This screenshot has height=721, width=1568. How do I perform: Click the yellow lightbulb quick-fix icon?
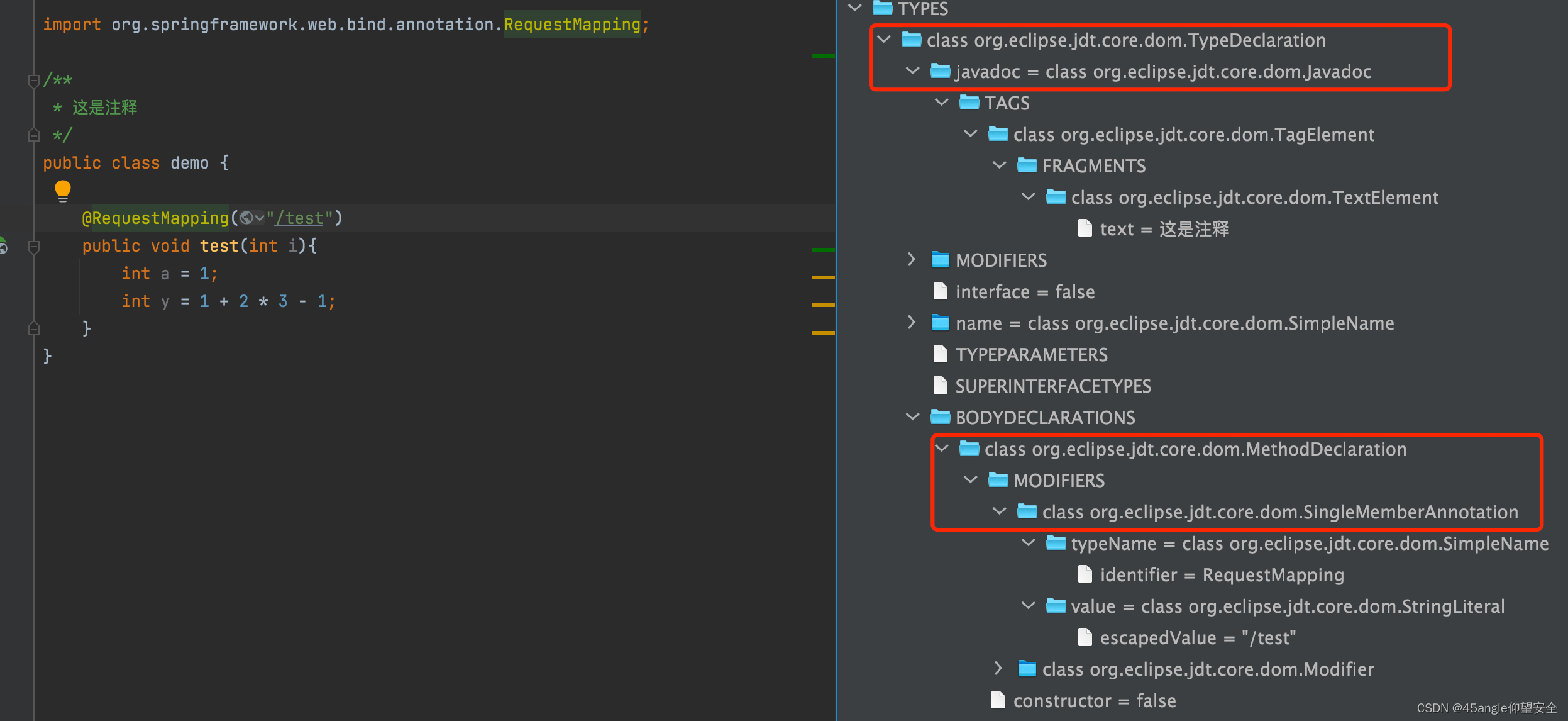63,190
